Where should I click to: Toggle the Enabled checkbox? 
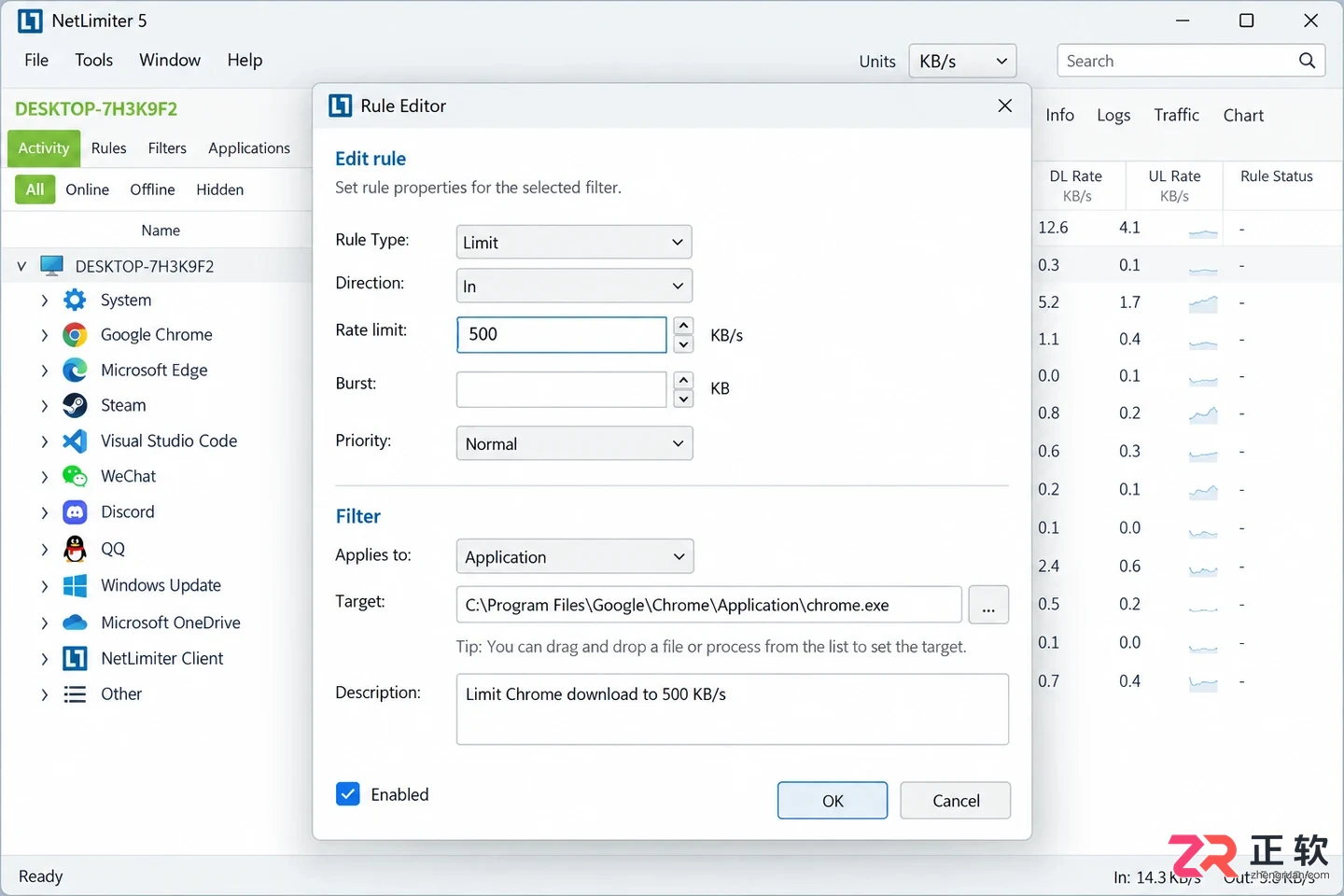click(x=348, y=794)
